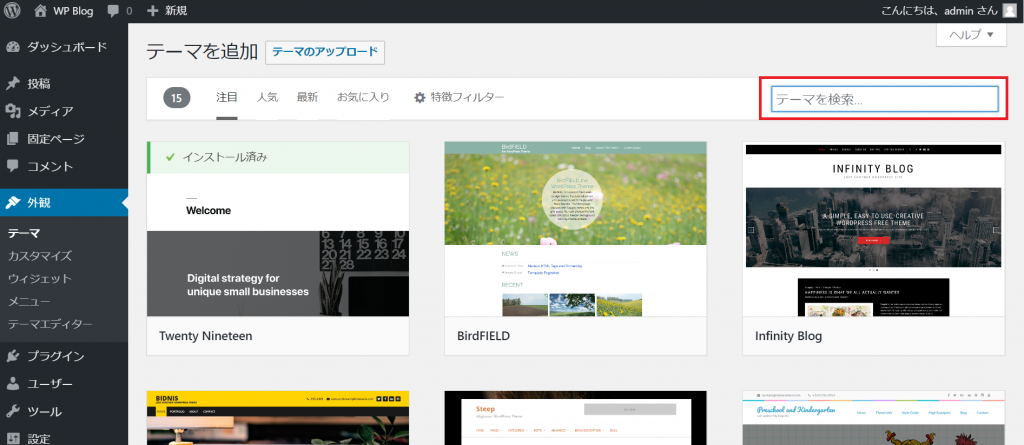
Task: Open the WP Blog home icon
Action: pos(41,10)
